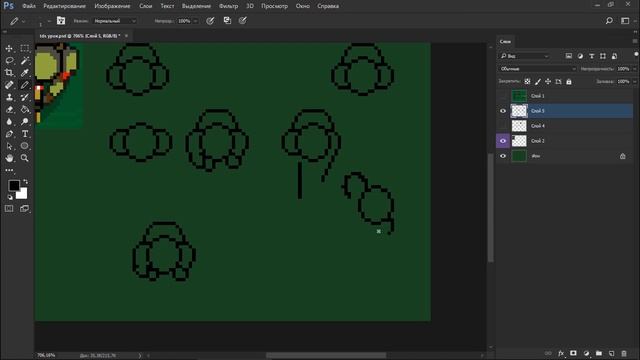Toggle pressure for opacity icon

click(x=210, y=20)
